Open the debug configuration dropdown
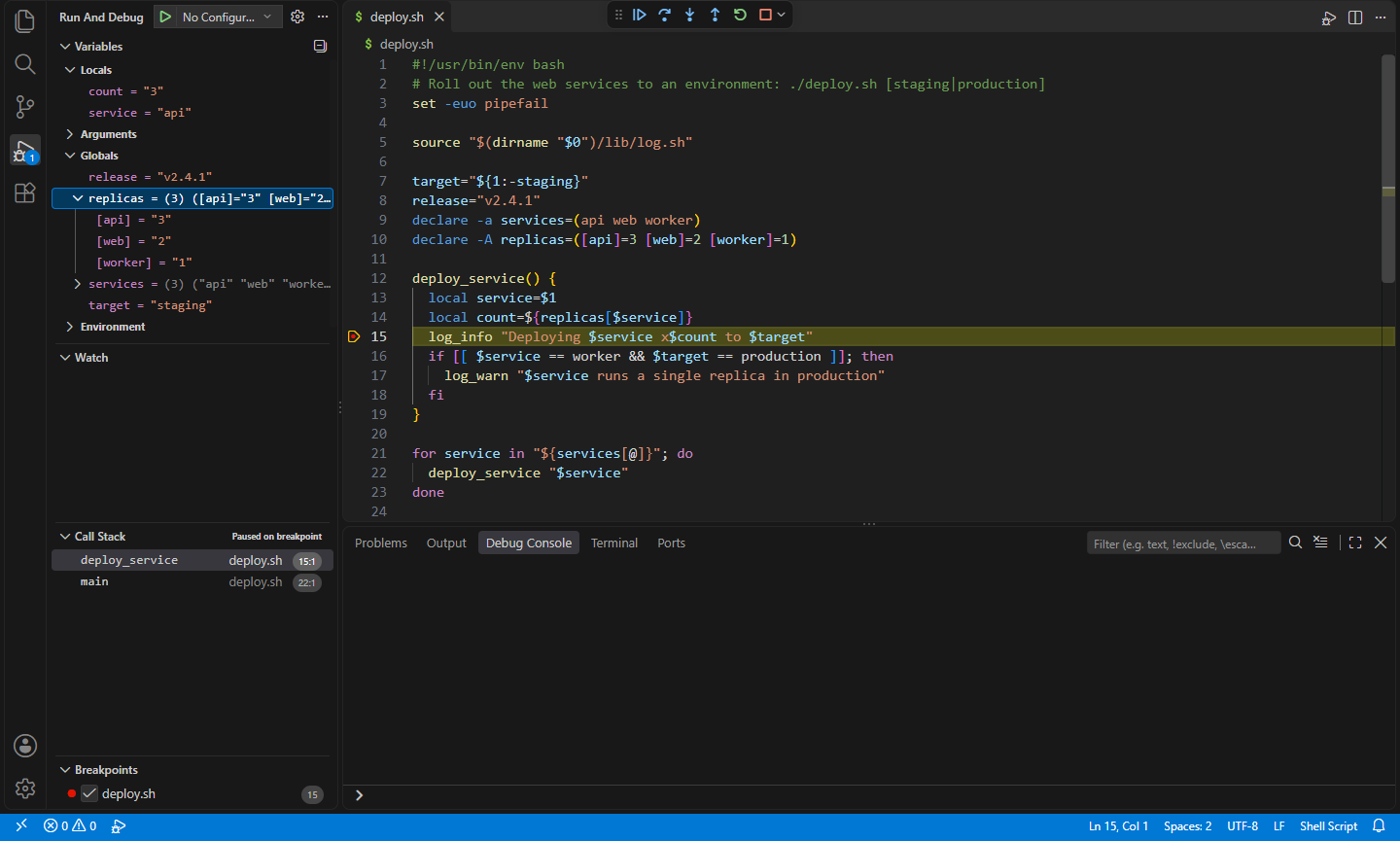The image size is (1400, 841). tap(230, 17)
